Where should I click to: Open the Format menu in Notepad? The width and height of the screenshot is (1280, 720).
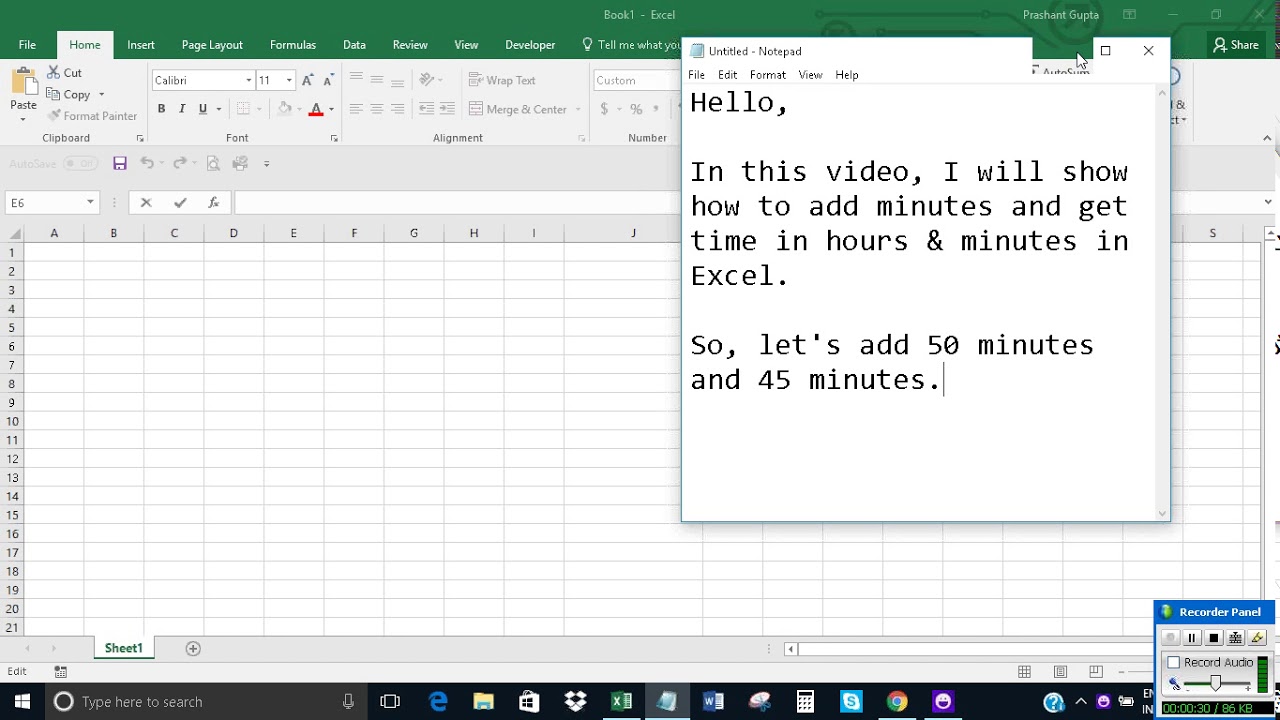(x=768, y=75)
